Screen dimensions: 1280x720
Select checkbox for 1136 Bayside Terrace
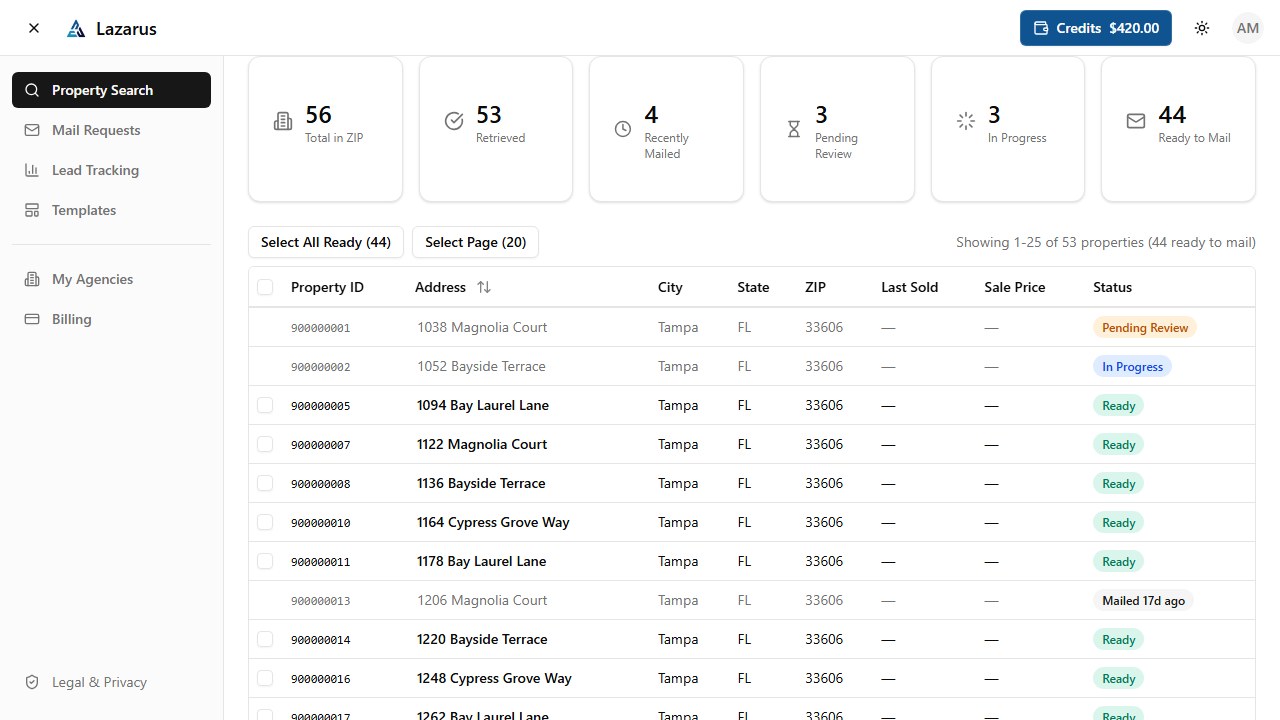tap(265, 483)
